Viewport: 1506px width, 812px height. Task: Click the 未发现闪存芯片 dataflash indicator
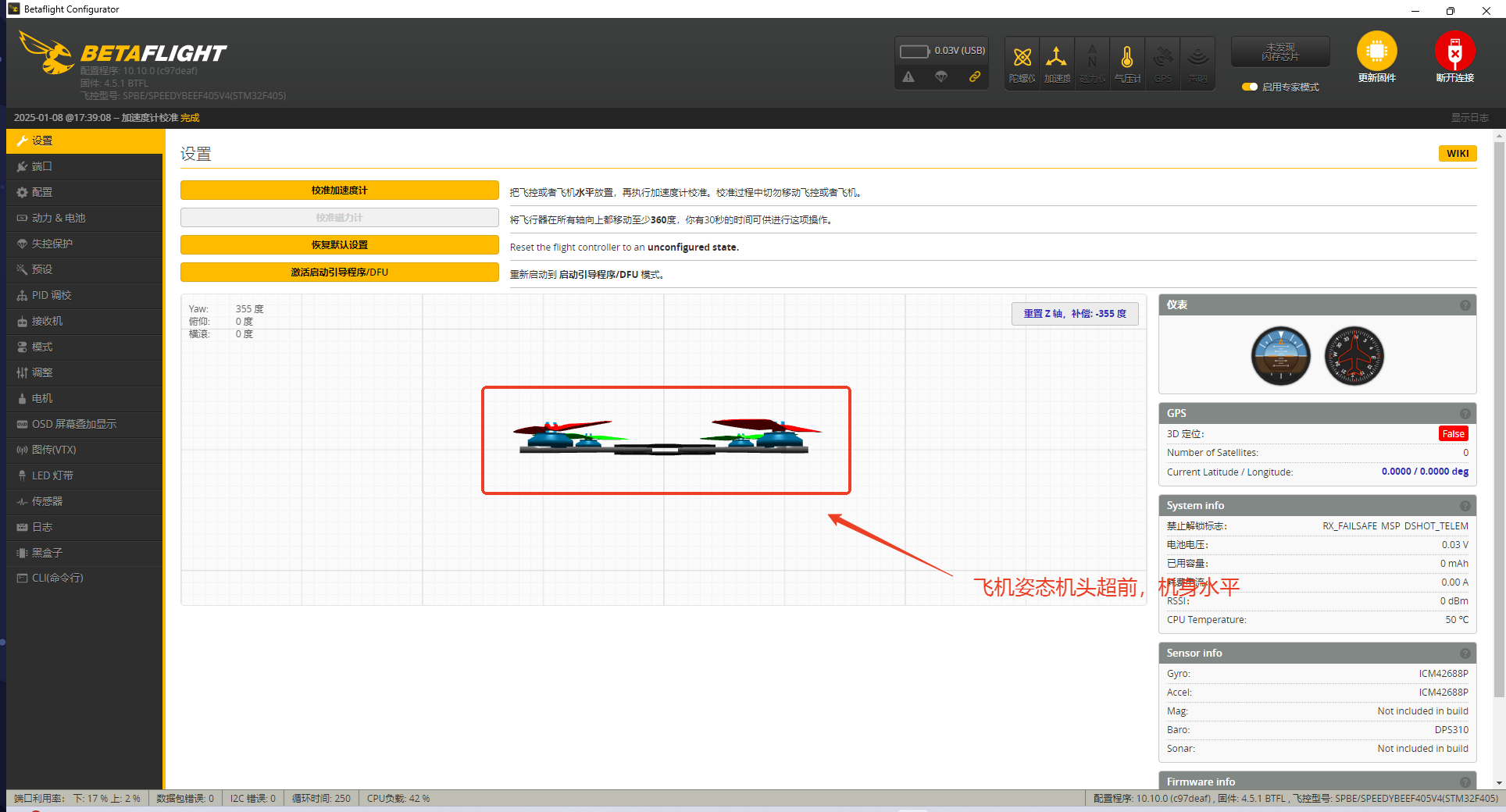[x=1280, y=52]
